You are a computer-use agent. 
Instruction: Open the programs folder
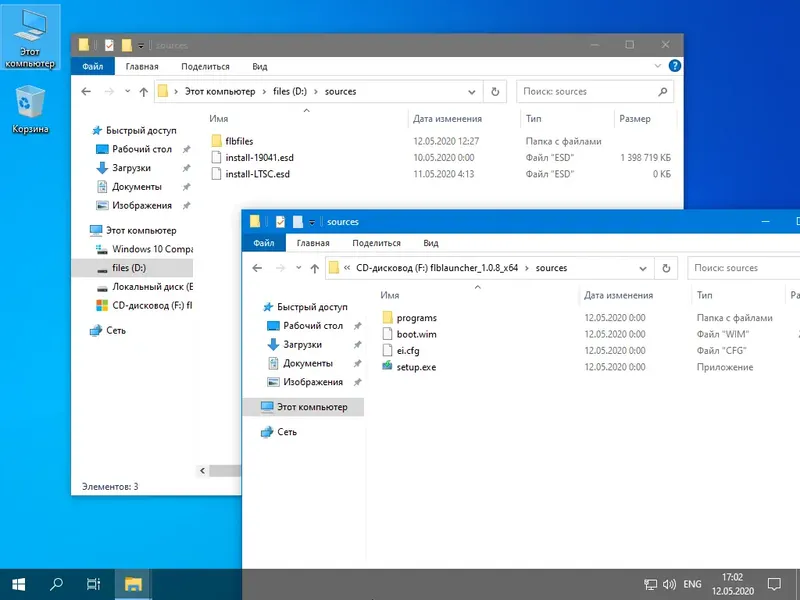[416, 317]
